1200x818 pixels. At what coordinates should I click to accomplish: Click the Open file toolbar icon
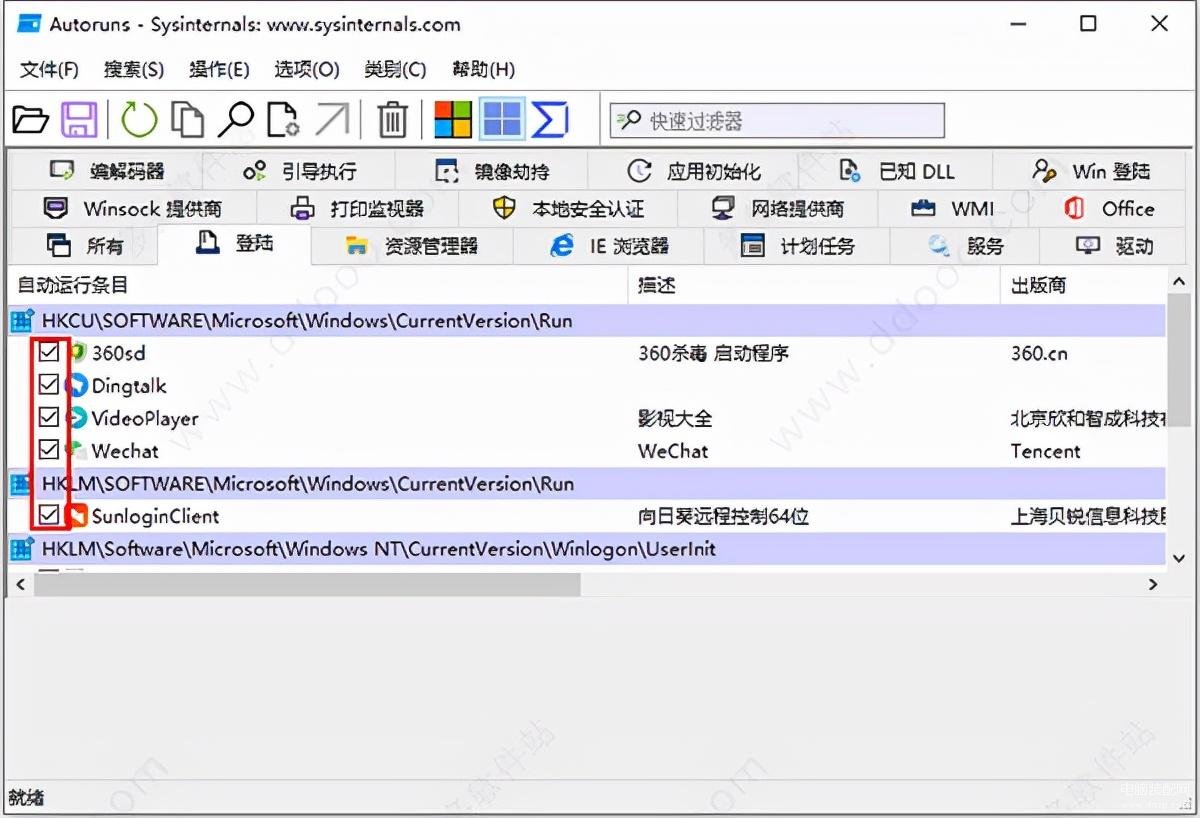click(x=30, y=121)
